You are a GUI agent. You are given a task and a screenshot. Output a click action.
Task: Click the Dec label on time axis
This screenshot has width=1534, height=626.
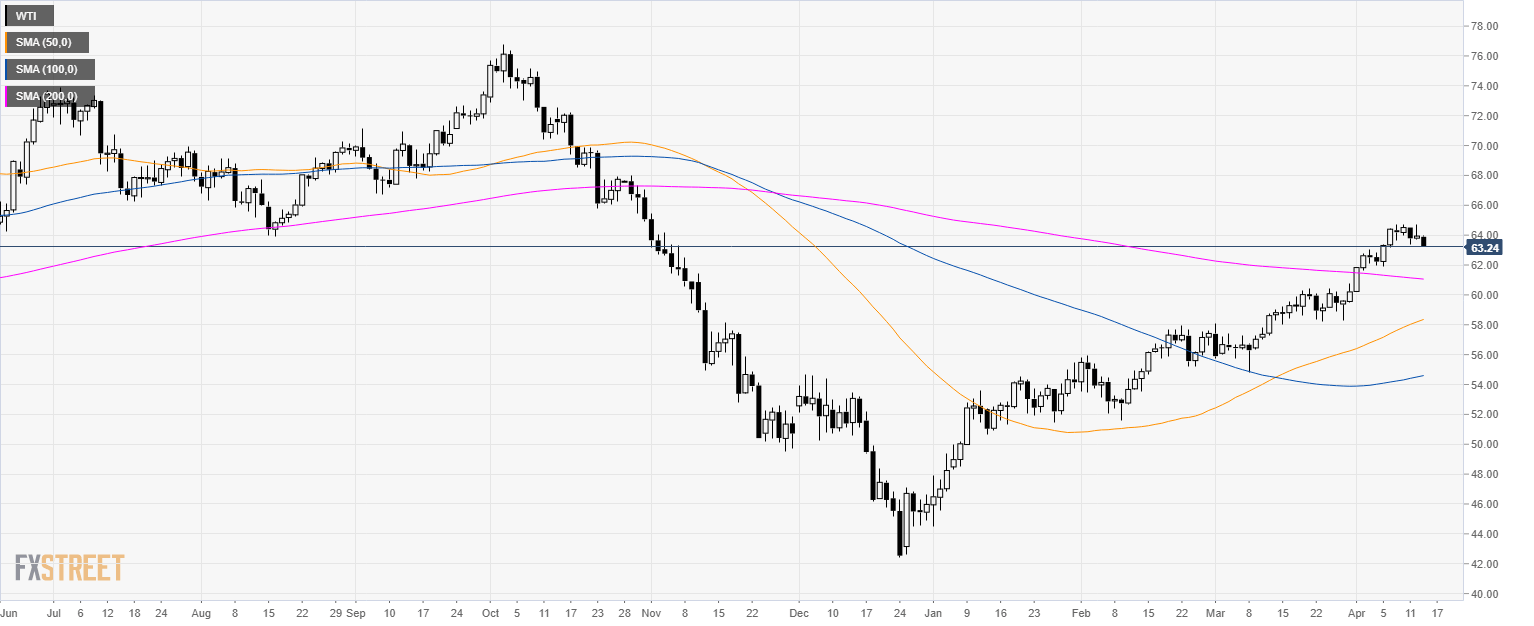click(798, 611)
